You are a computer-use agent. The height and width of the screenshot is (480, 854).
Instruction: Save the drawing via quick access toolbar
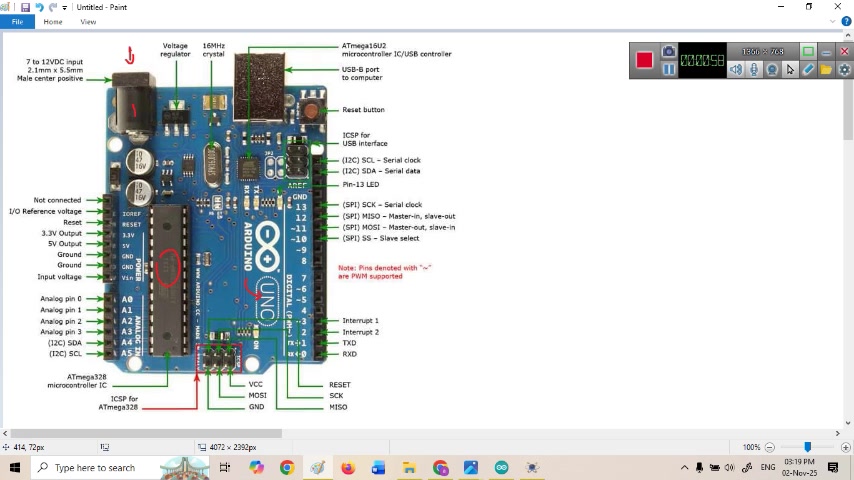25,7
